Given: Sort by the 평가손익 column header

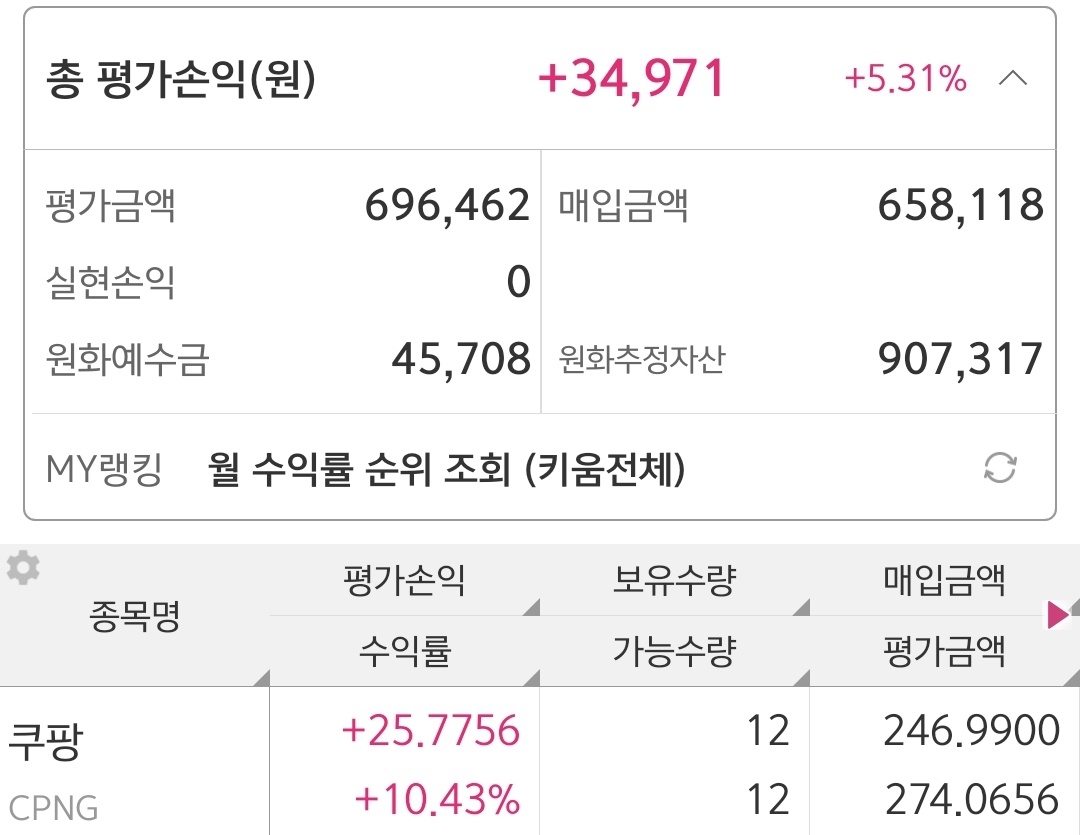Looking at the screenshot, I should click(404, 580).
